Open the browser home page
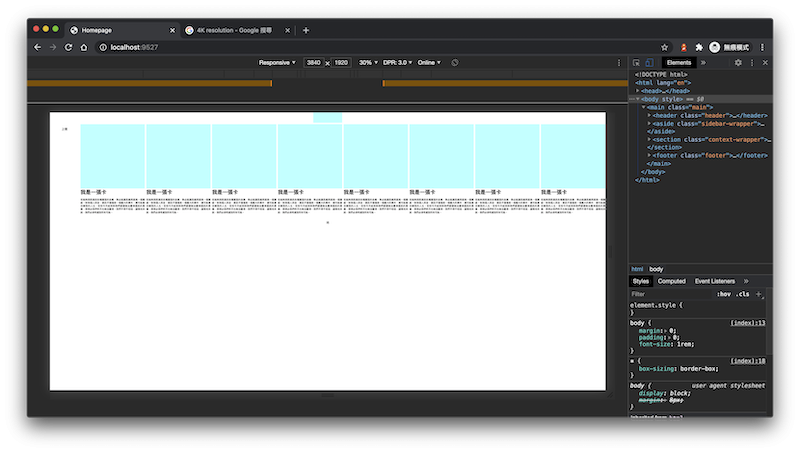800x453 pixels. pos(84,47)
